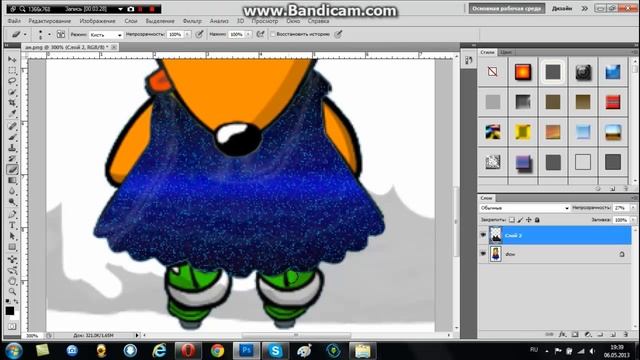640x360 pixels.
Task: Open eraser mode dropdown Кисть
Action: (x=106, y=35)
